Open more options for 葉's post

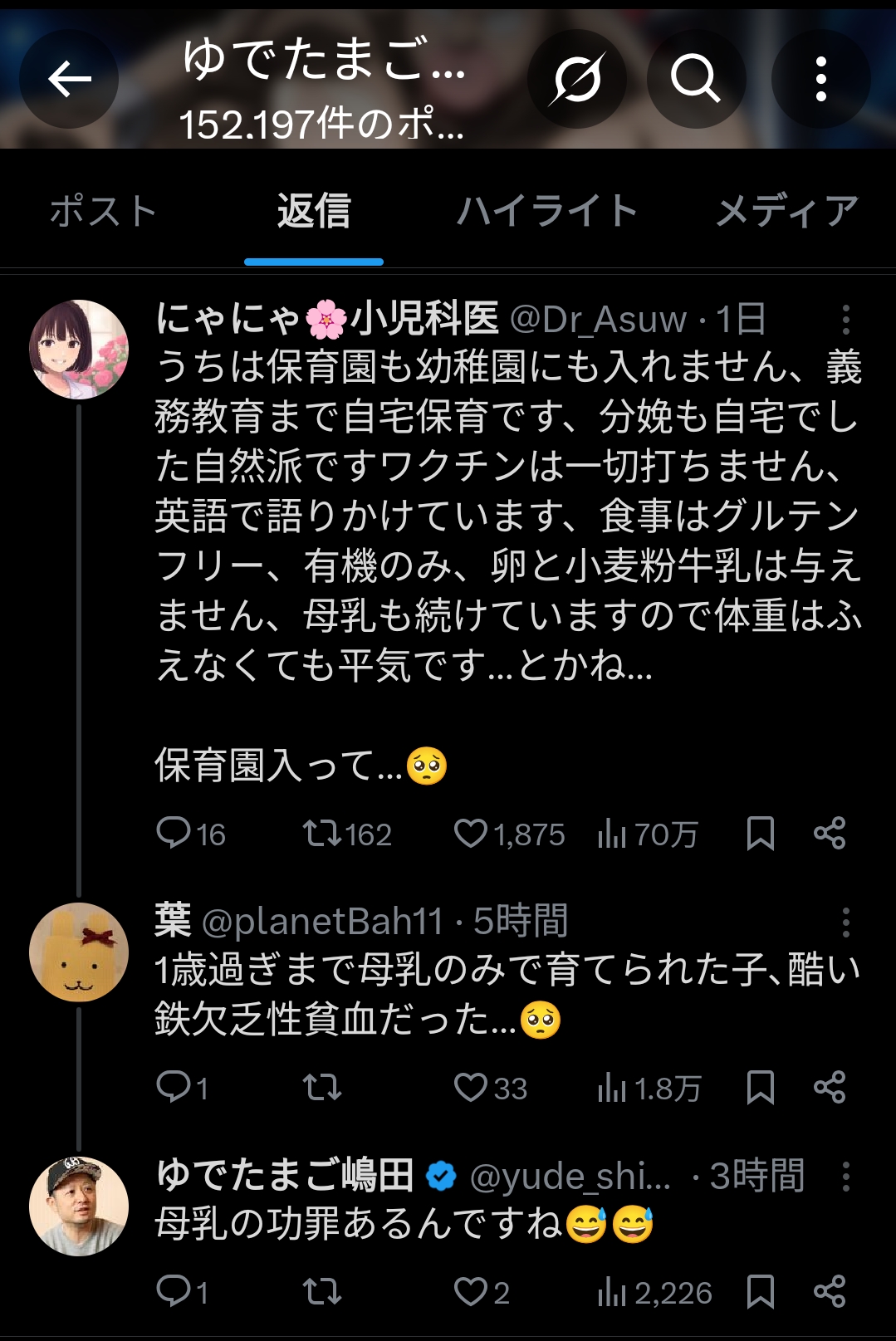point(845,922)
